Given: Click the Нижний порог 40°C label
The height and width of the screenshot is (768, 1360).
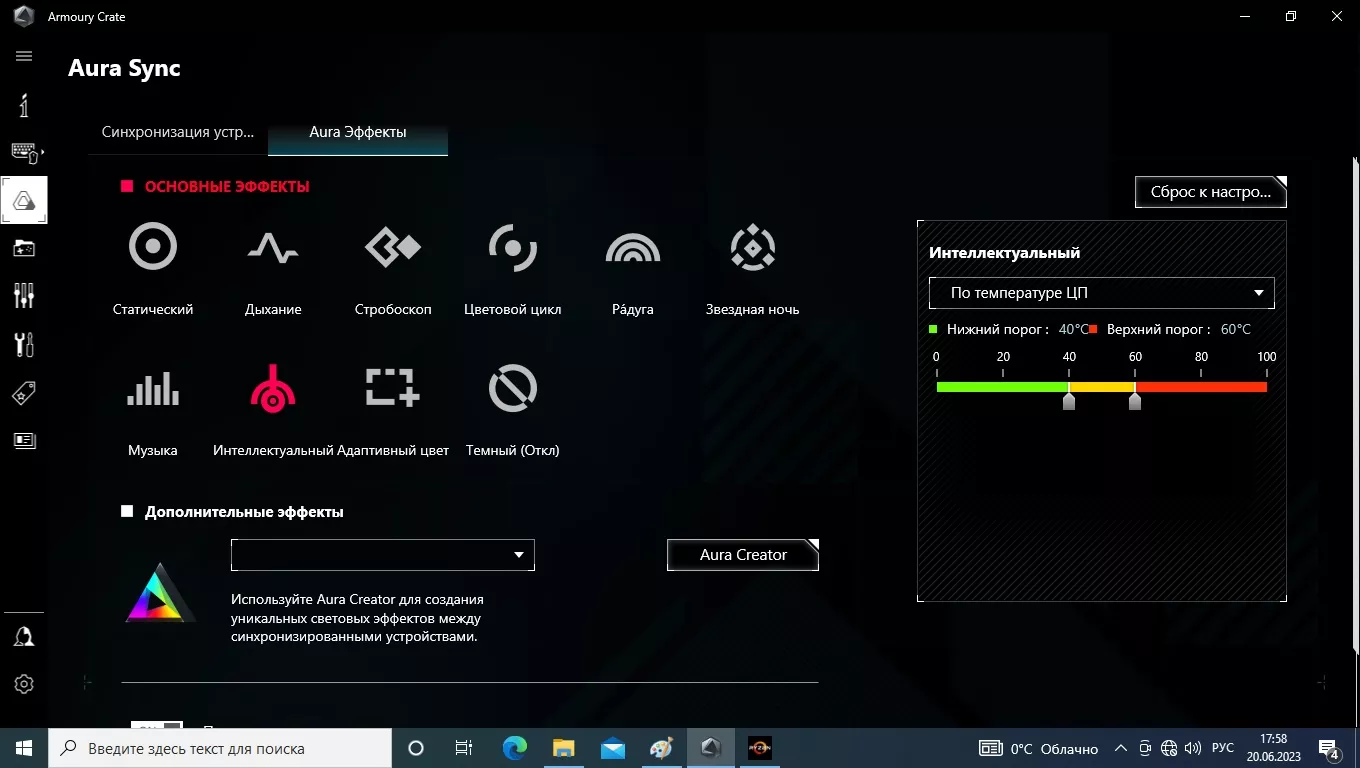Looking at the screenshot, I should coord(1009,329).
